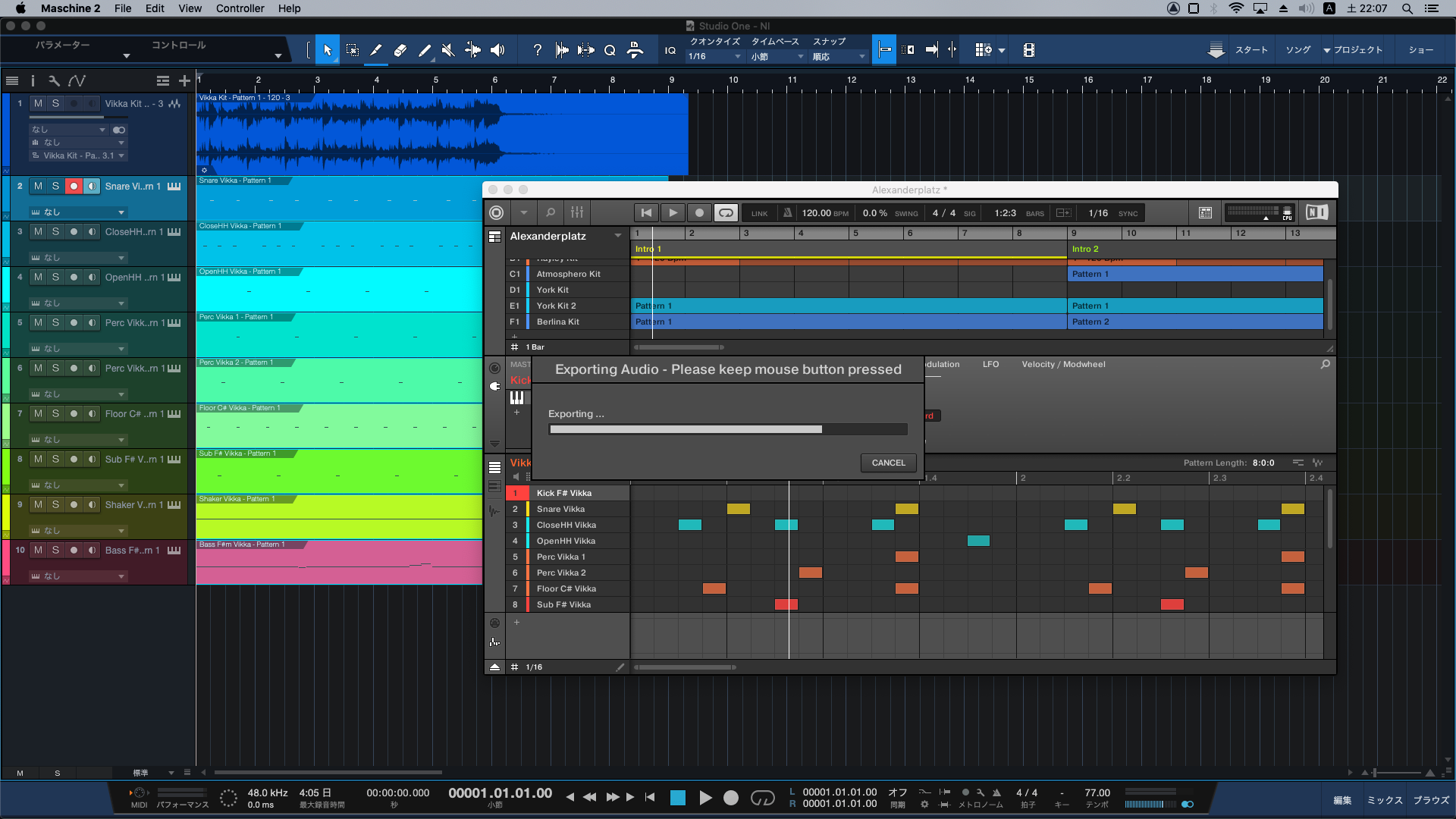Click Studio One transport record button
The width and height of the screenshot is (1456, 819).
(x=731, y=798)
